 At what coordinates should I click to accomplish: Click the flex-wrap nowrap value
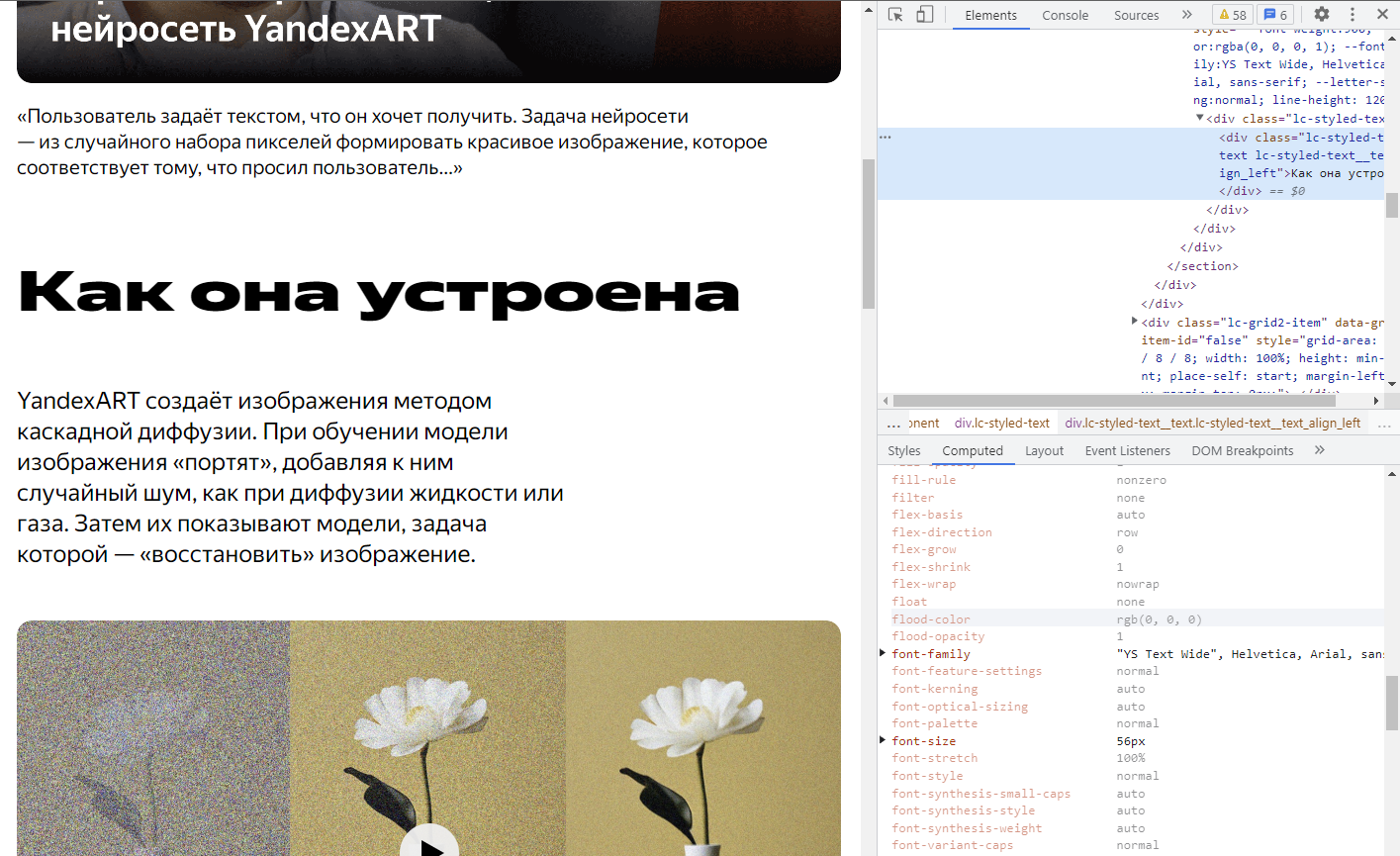(x=1137, y=584)
